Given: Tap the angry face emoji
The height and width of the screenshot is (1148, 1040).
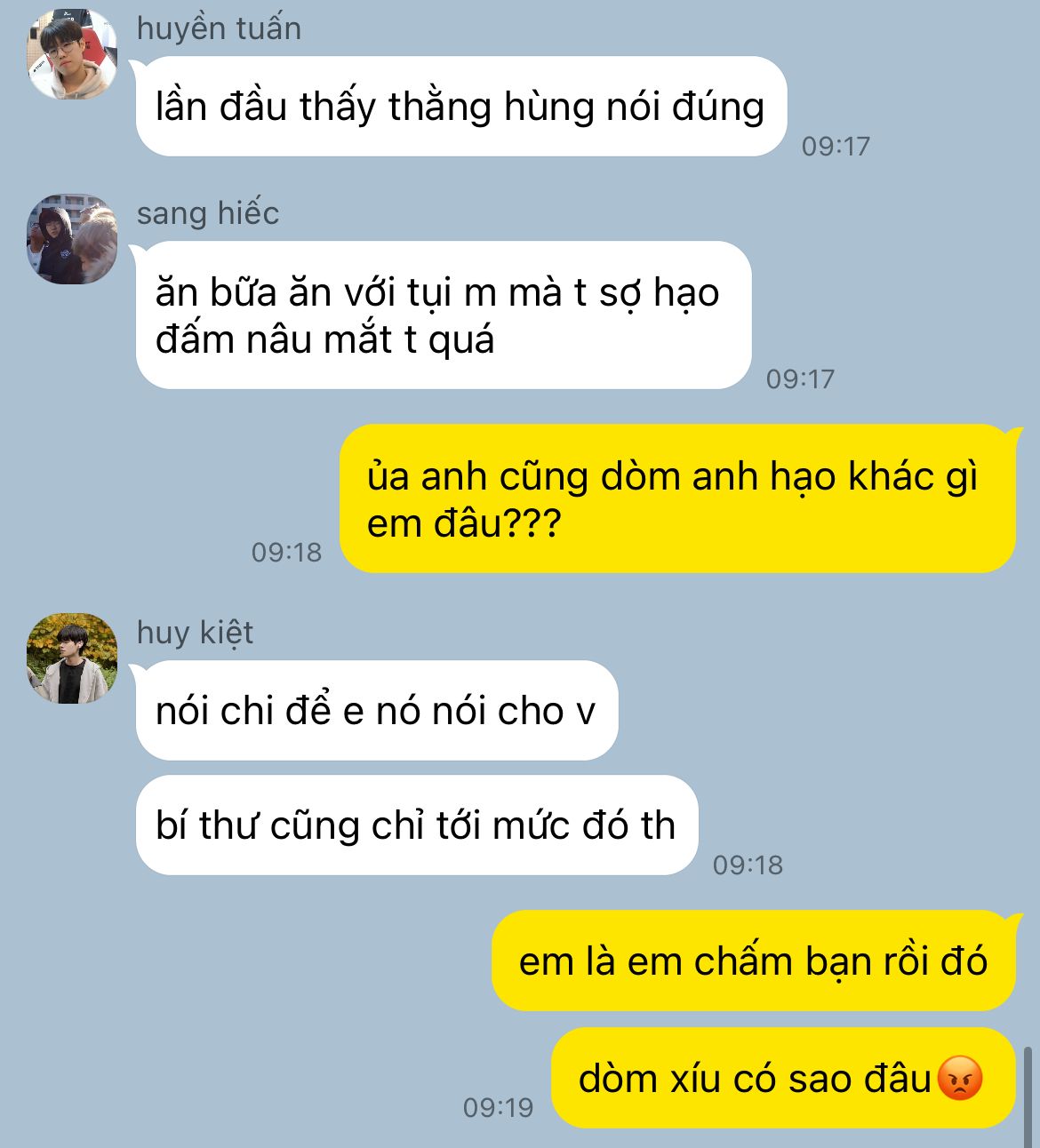Looking at the screenshot, I should [961, 1079].
